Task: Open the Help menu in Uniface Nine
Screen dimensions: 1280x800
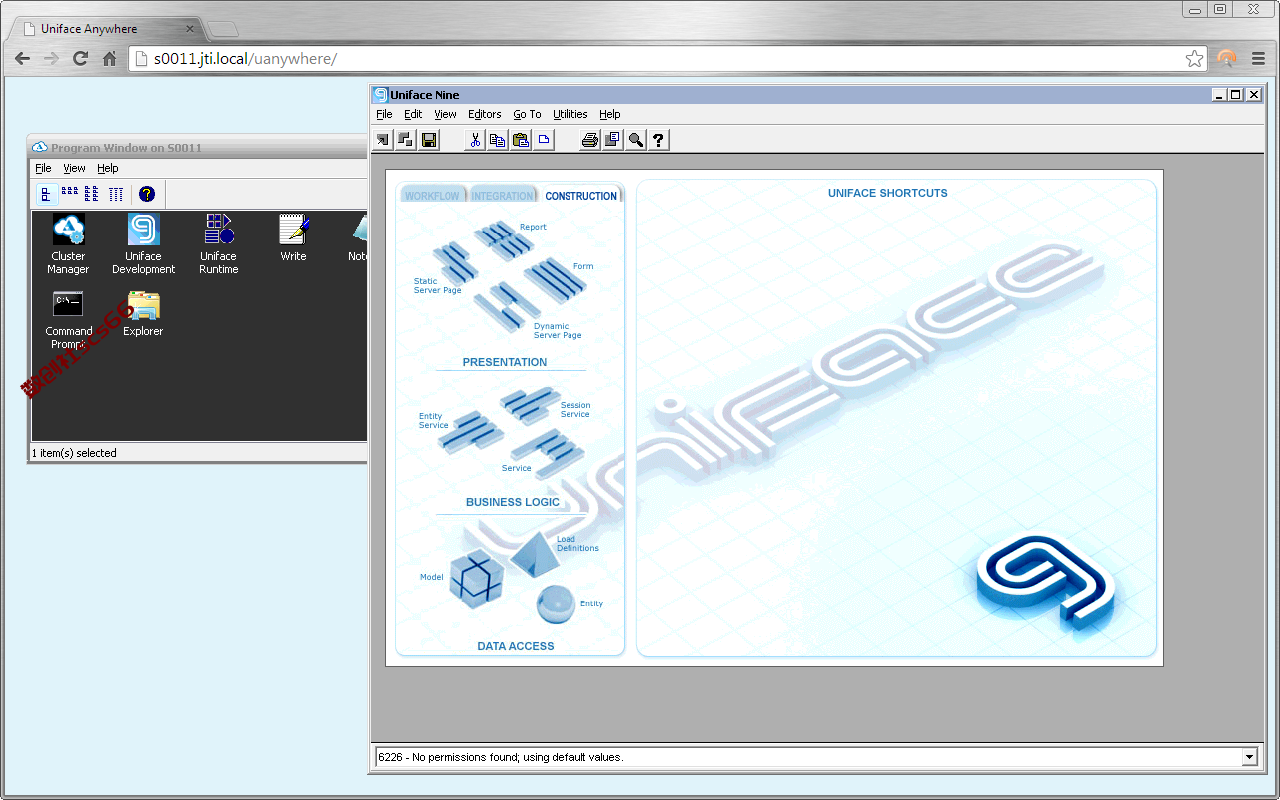Action: (610, 114)
